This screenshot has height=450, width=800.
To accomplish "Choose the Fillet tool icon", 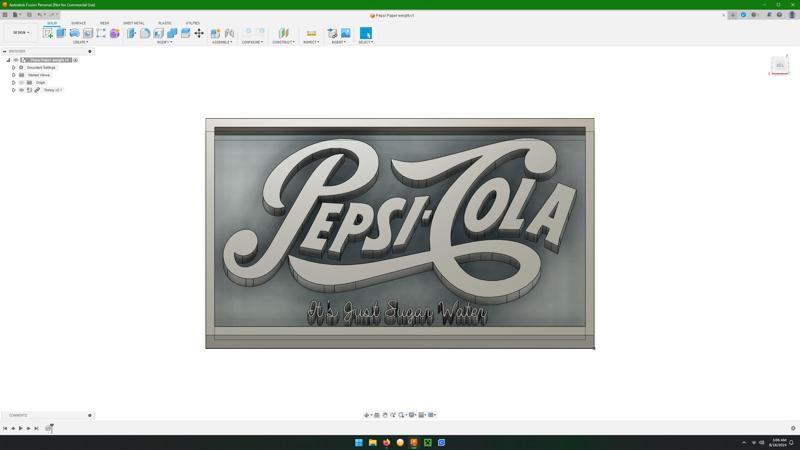I will click(x=145, y=33).
